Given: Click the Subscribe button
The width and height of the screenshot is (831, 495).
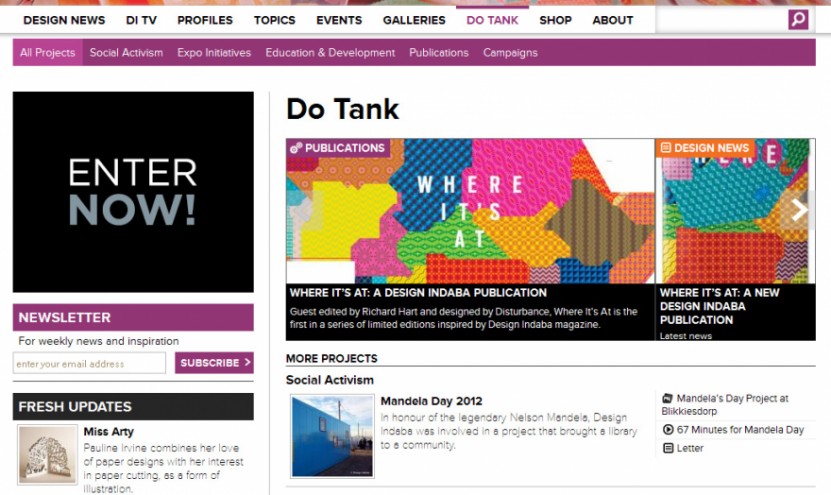Looking at the screenshot, I should tap(214, 363).
